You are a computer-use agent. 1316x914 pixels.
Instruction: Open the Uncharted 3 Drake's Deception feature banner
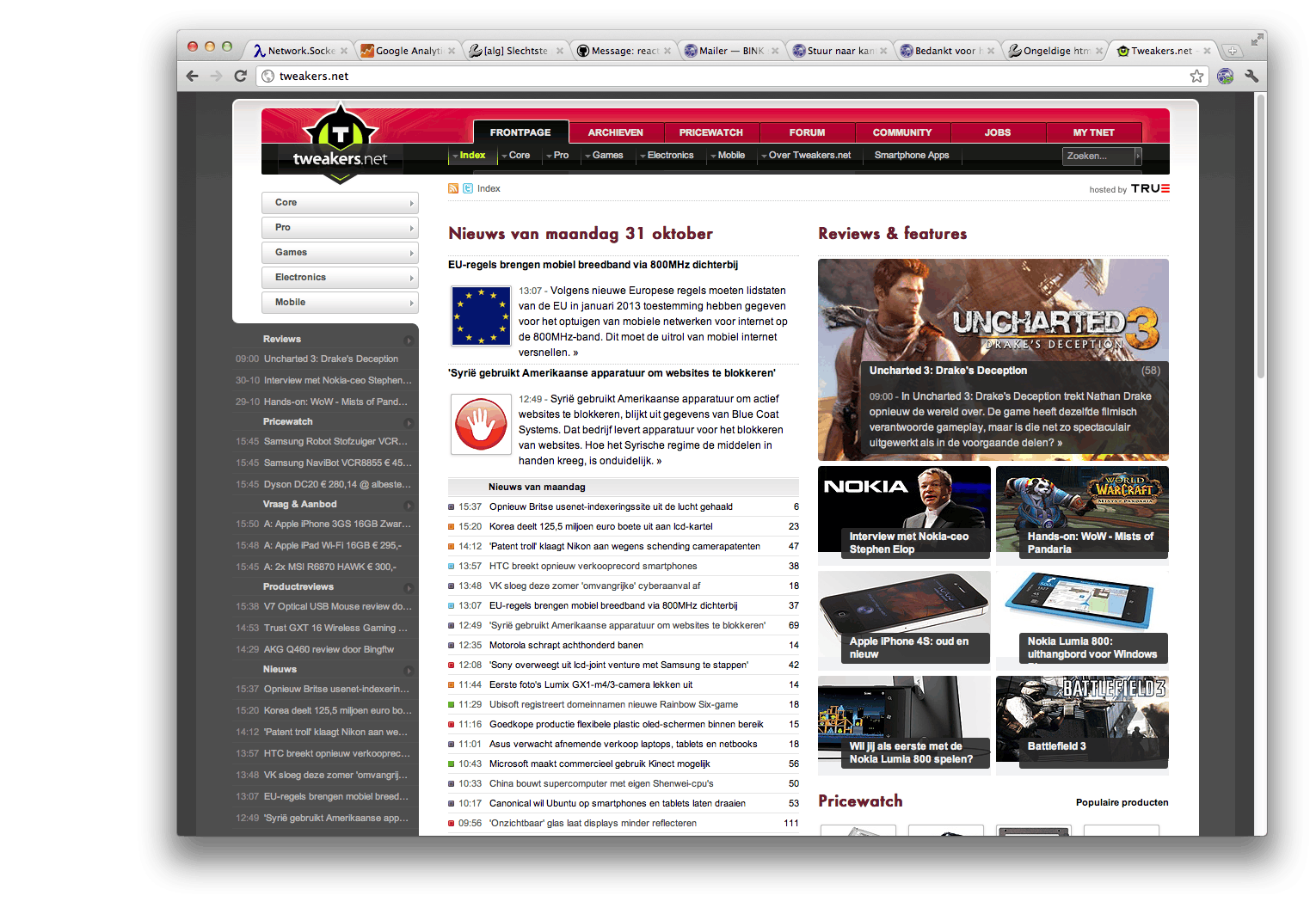[993, 359]
